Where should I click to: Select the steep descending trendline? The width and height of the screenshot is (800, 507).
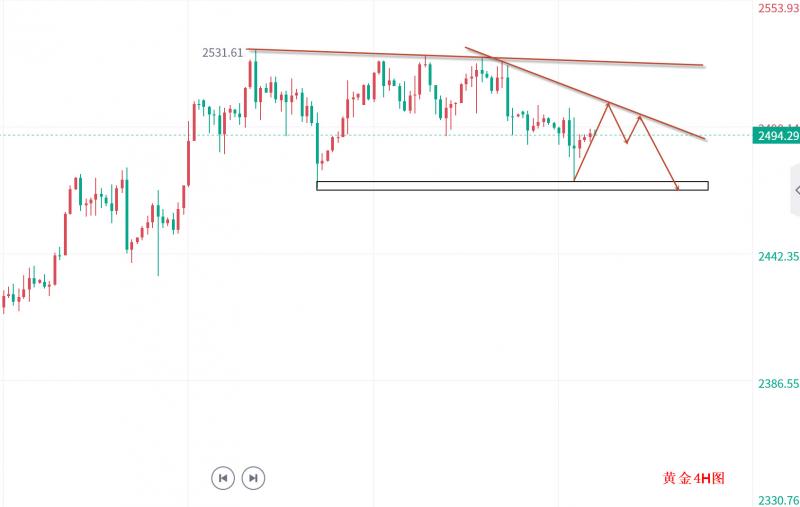tap(585, 93)
